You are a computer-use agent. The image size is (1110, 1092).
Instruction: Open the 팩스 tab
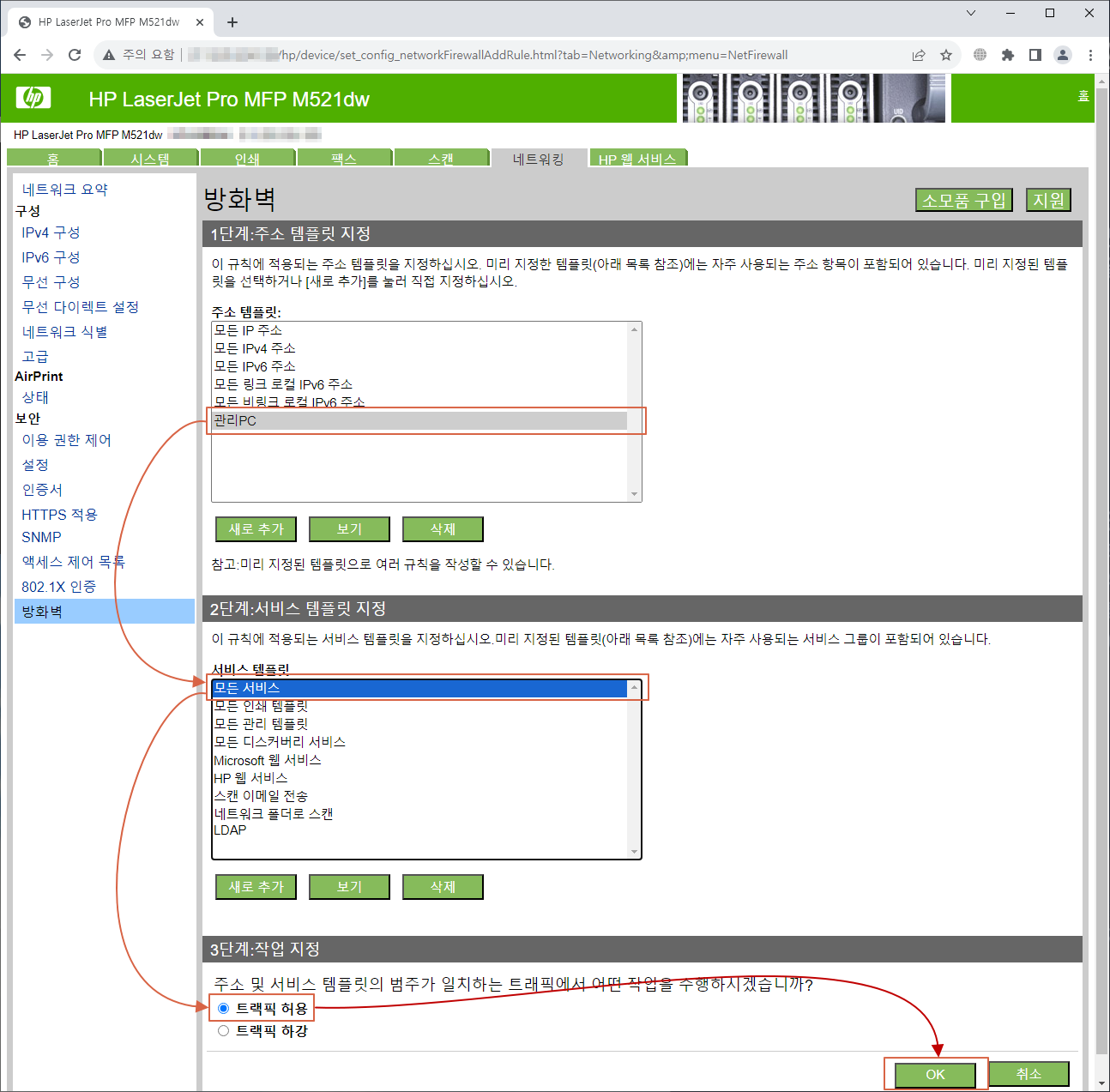tap(344, 159)
